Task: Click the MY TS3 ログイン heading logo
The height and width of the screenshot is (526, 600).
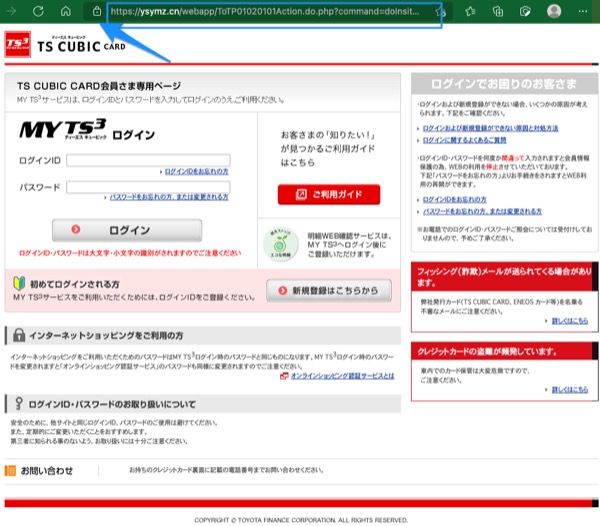Action: [x=87, y=130]
